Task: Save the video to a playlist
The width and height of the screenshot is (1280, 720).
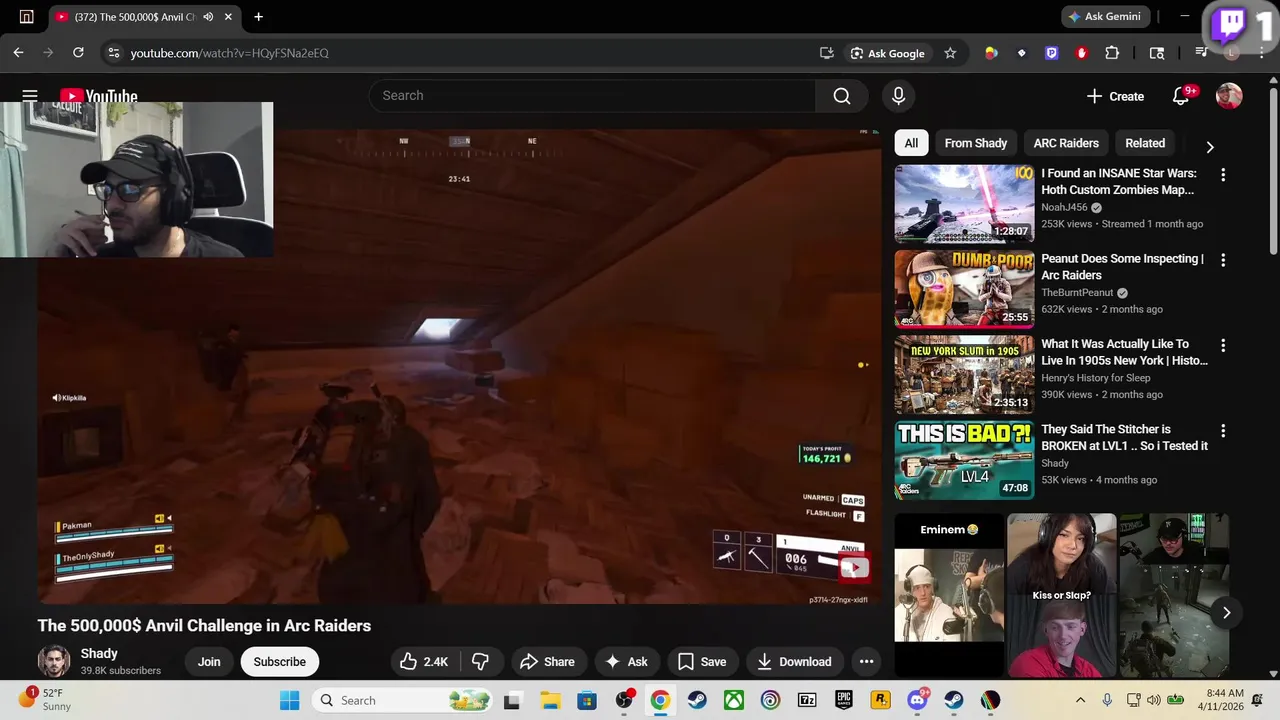Action: tap(702, 661)
